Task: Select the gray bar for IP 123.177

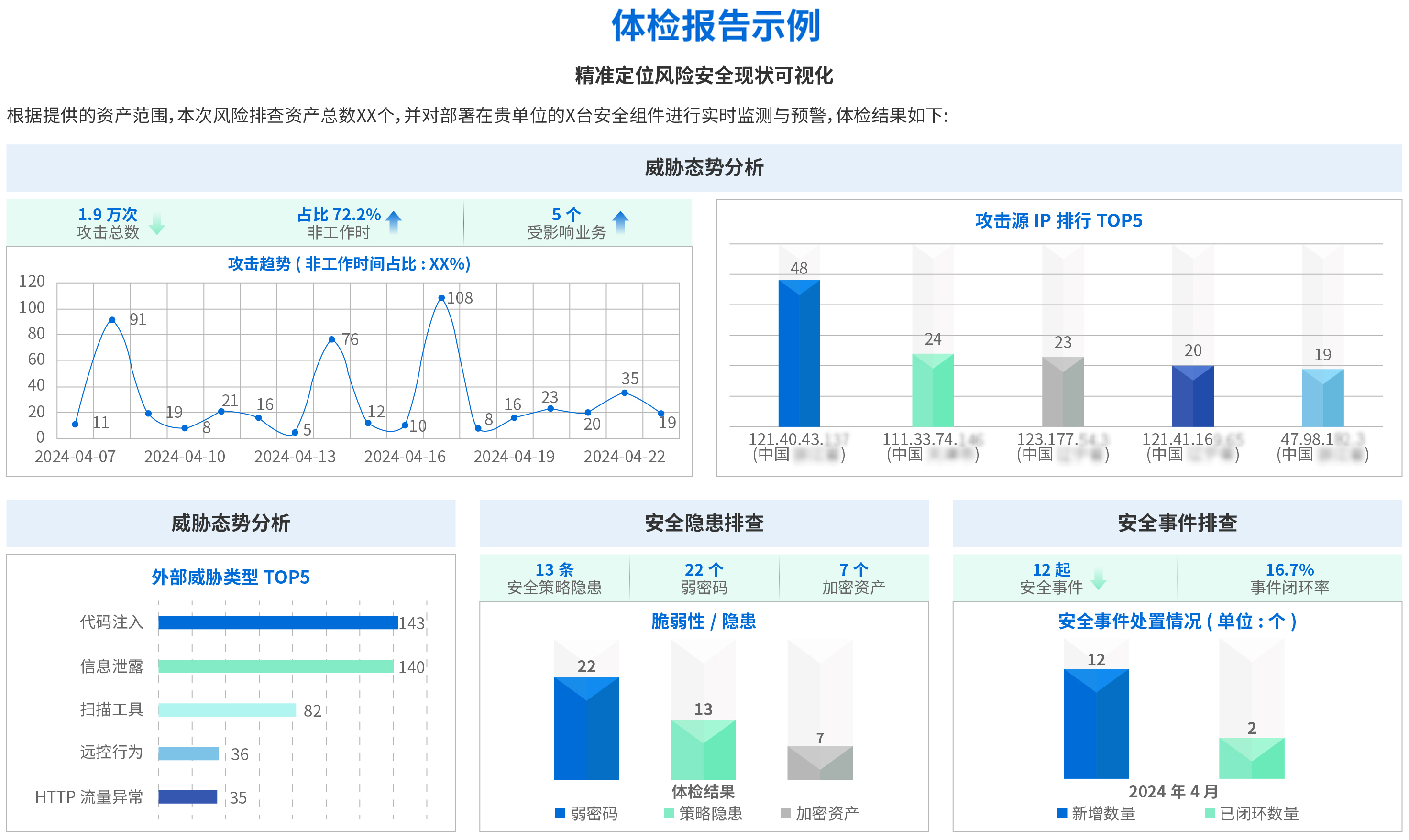Action: 1063,392
